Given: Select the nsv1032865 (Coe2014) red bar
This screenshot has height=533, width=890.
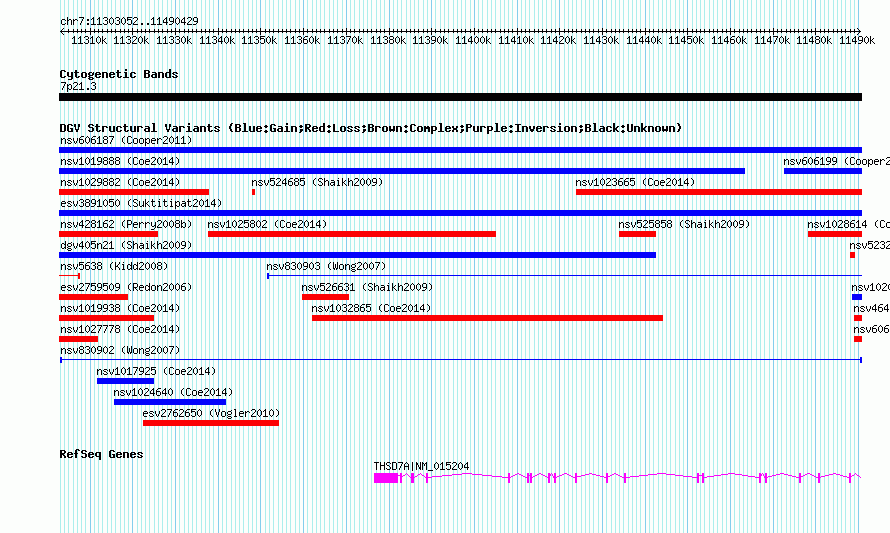Looking at the screenshot, I should click(487, 318).
